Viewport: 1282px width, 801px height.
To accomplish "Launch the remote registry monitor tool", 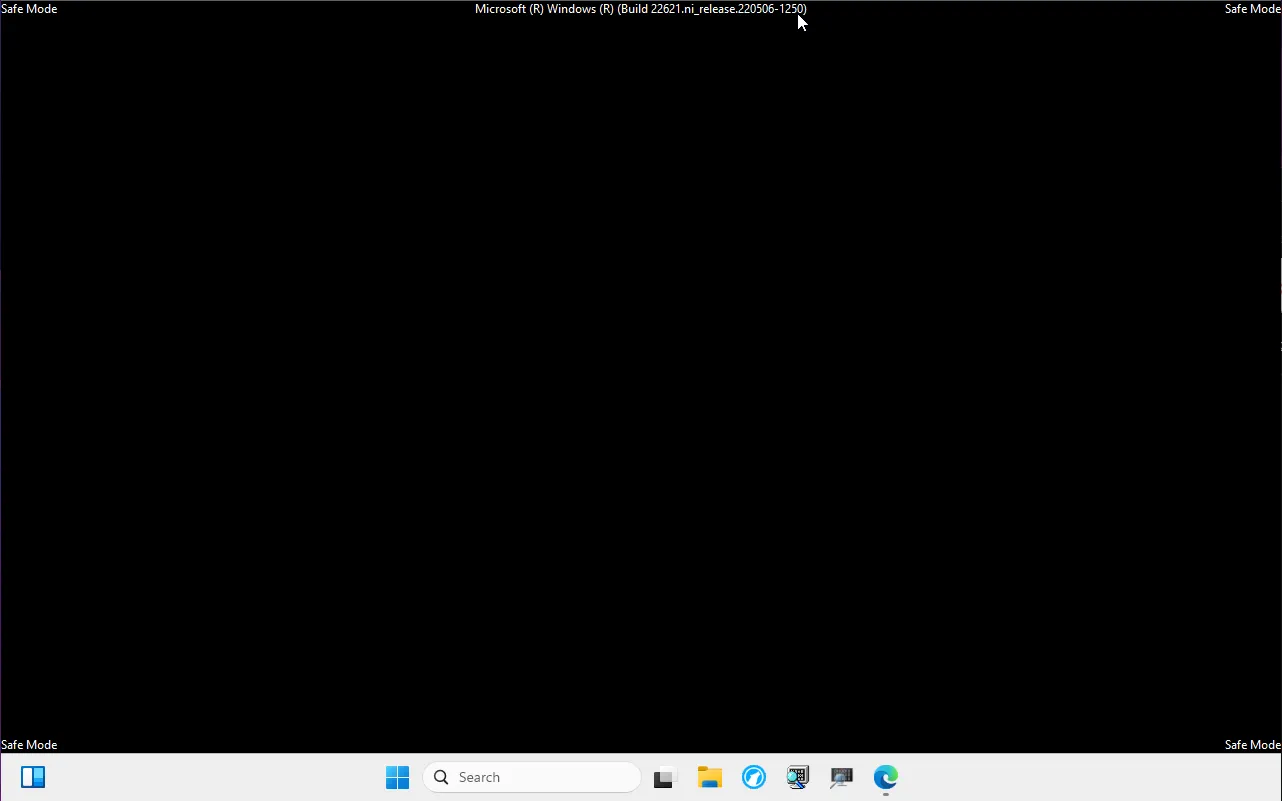I will point(841,777).
